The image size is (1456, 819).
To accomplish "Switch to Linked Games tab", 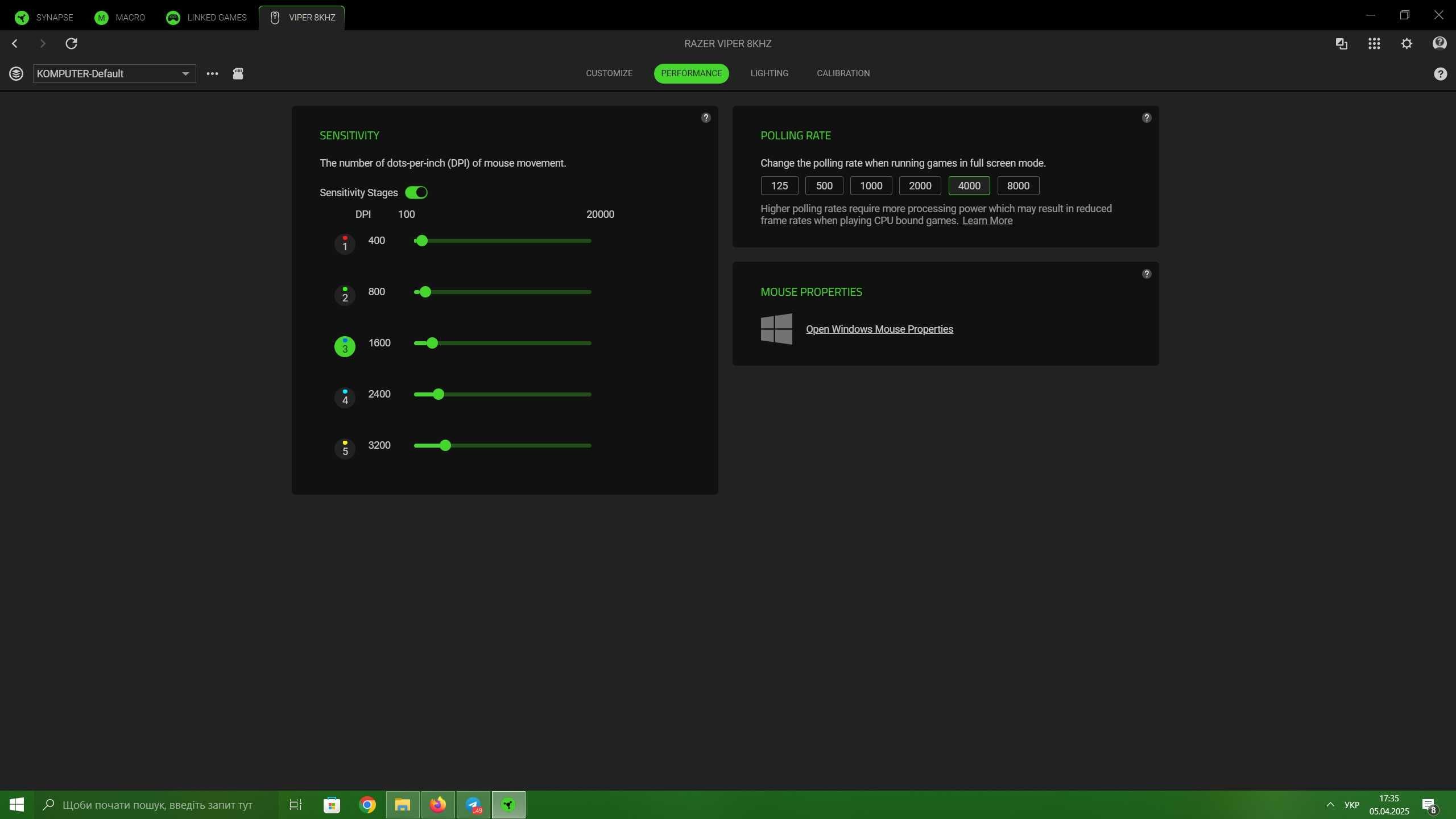I will pos(206,17).
